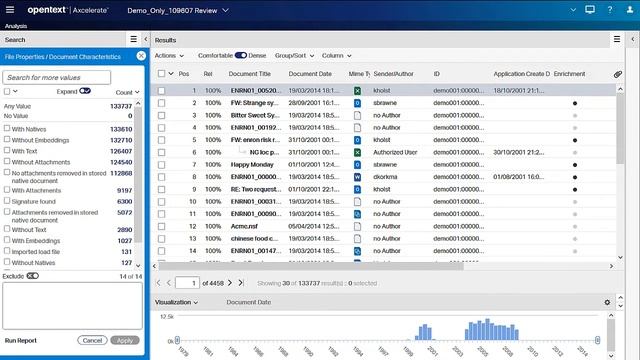
Task: Open the hamburger main menu
Action: point(10,10)
